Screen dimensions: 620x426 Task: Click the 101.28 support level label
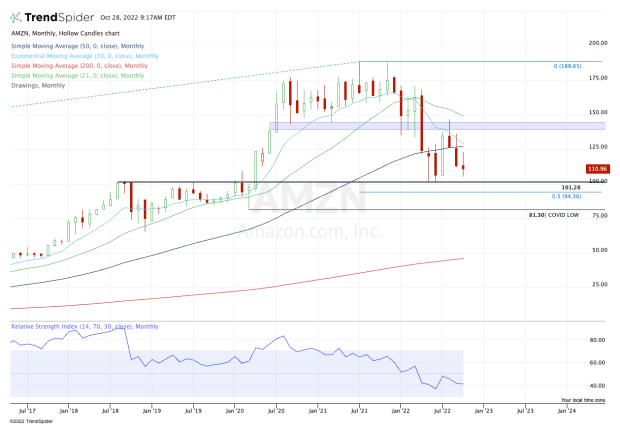[x=571, y=187]
